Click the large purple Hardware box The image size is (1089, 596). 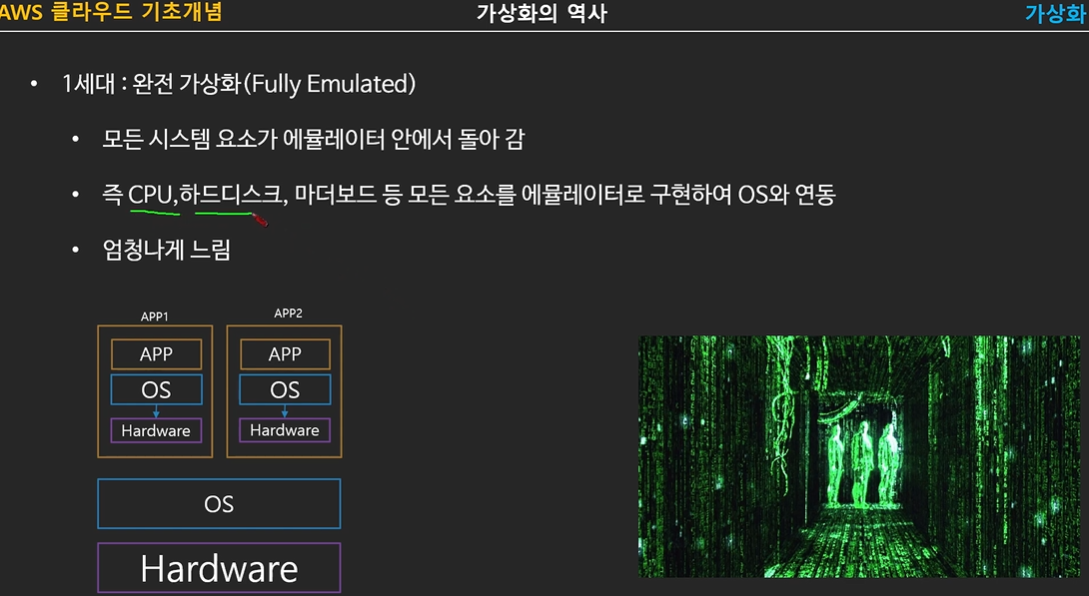[x=219, y=568]
